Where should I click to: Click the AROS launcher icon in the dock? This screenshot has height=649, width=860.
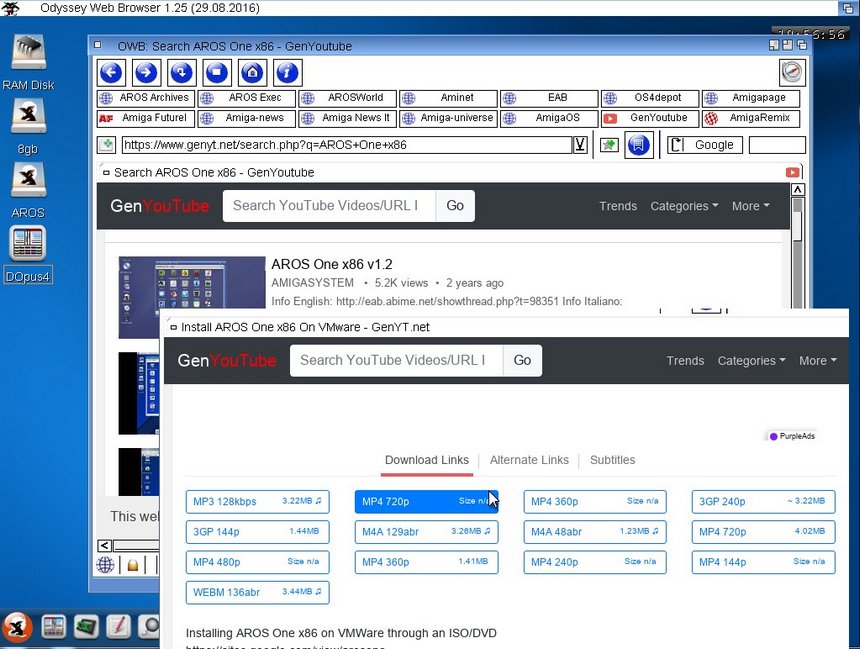coord(17,627)
